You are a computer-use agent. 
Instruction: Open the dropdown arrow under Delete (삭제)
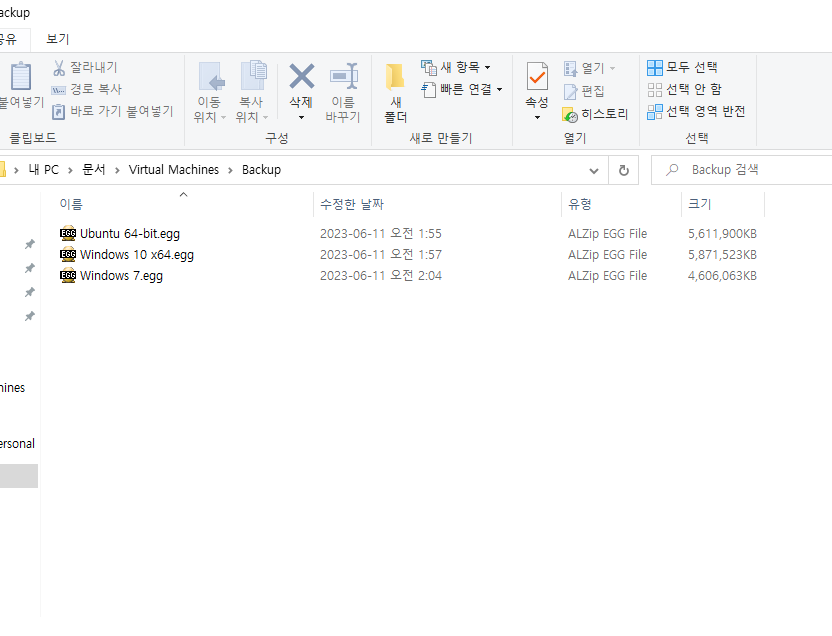coord(301,117)
